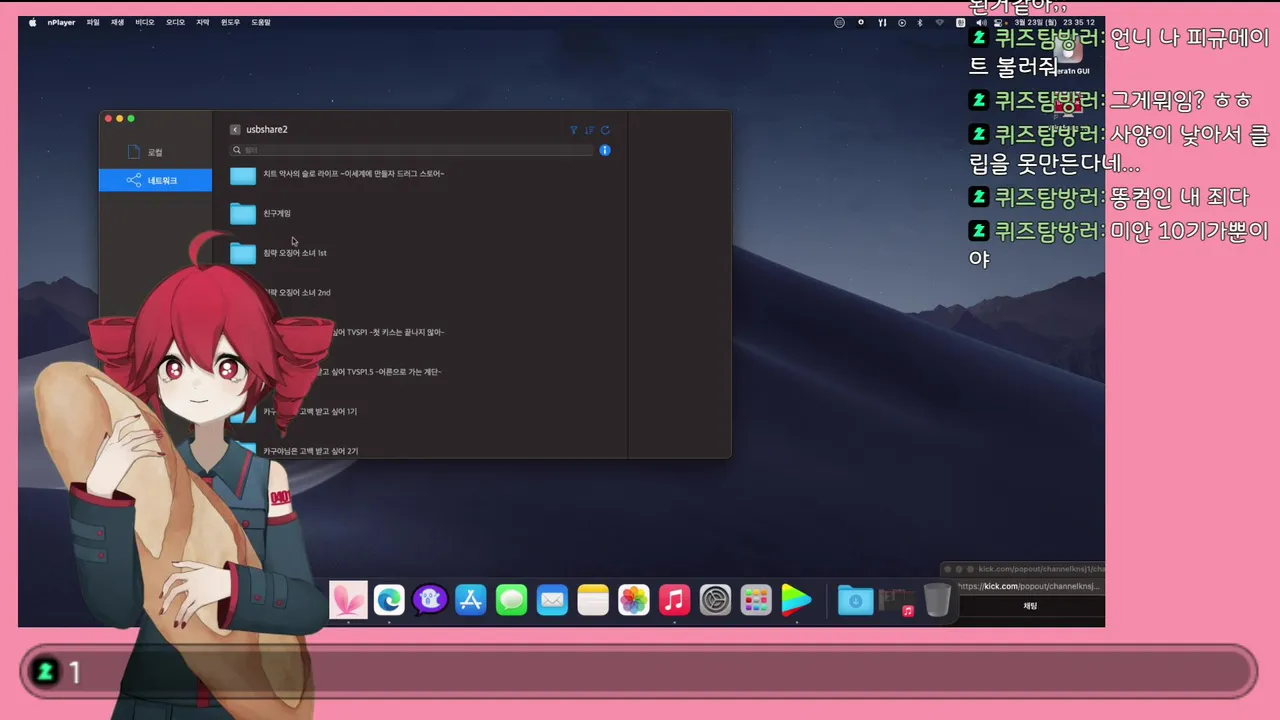This screenshot has width=1280, height=720.
Task: Open the Apple menu
Action: tap(32, 22)
